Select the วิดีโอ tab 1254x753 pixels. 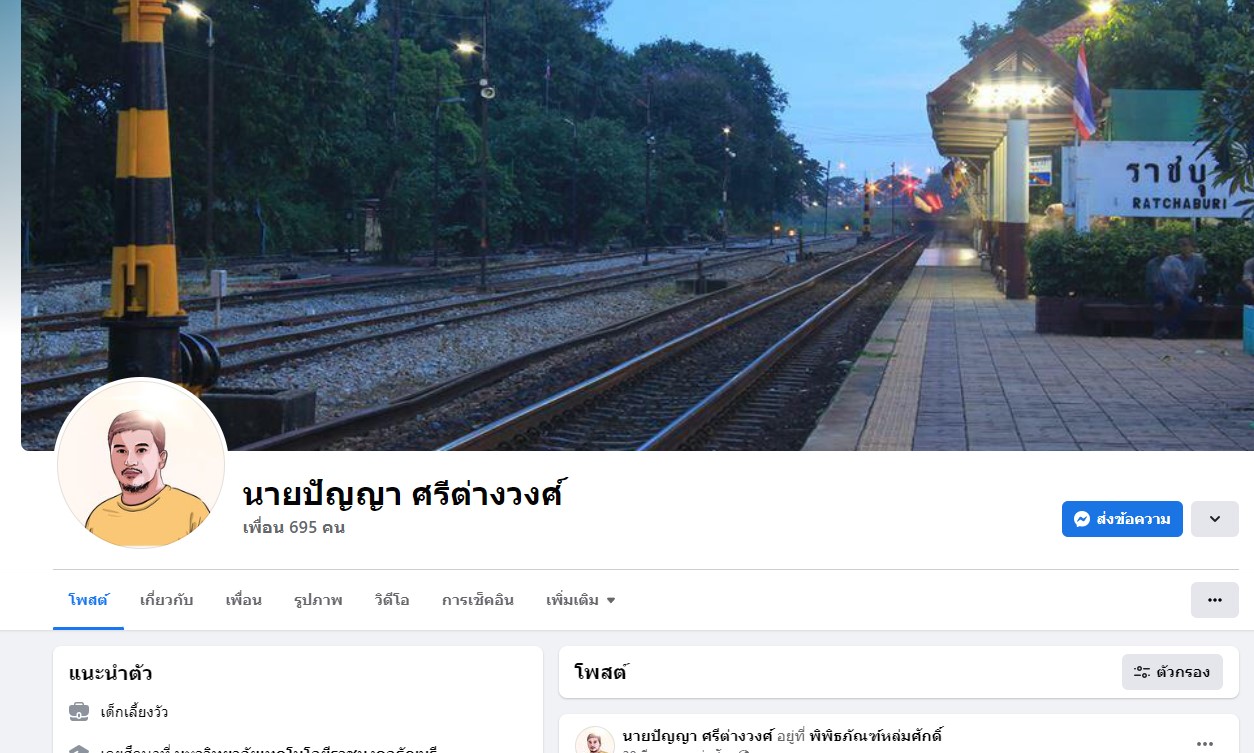(392, 600)
